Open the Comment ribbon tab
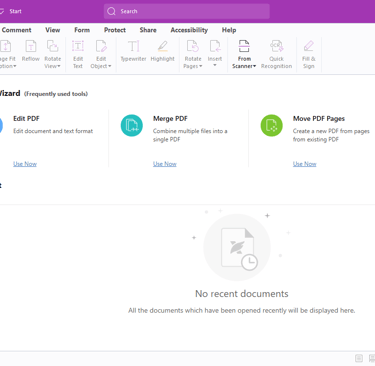This screenshot has width=375, height=366. click(x=16, y=30)
